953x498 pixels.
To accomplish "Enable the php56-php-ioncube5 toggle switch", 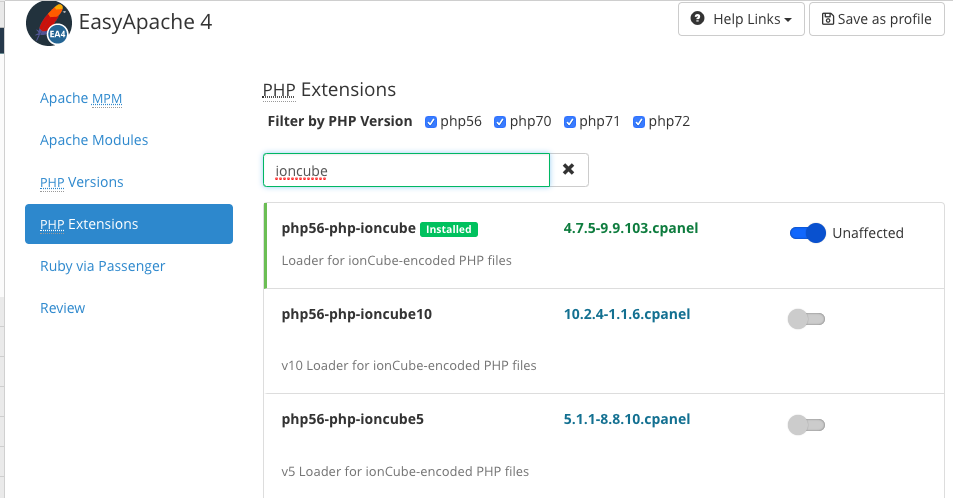I will click(806, 425).
